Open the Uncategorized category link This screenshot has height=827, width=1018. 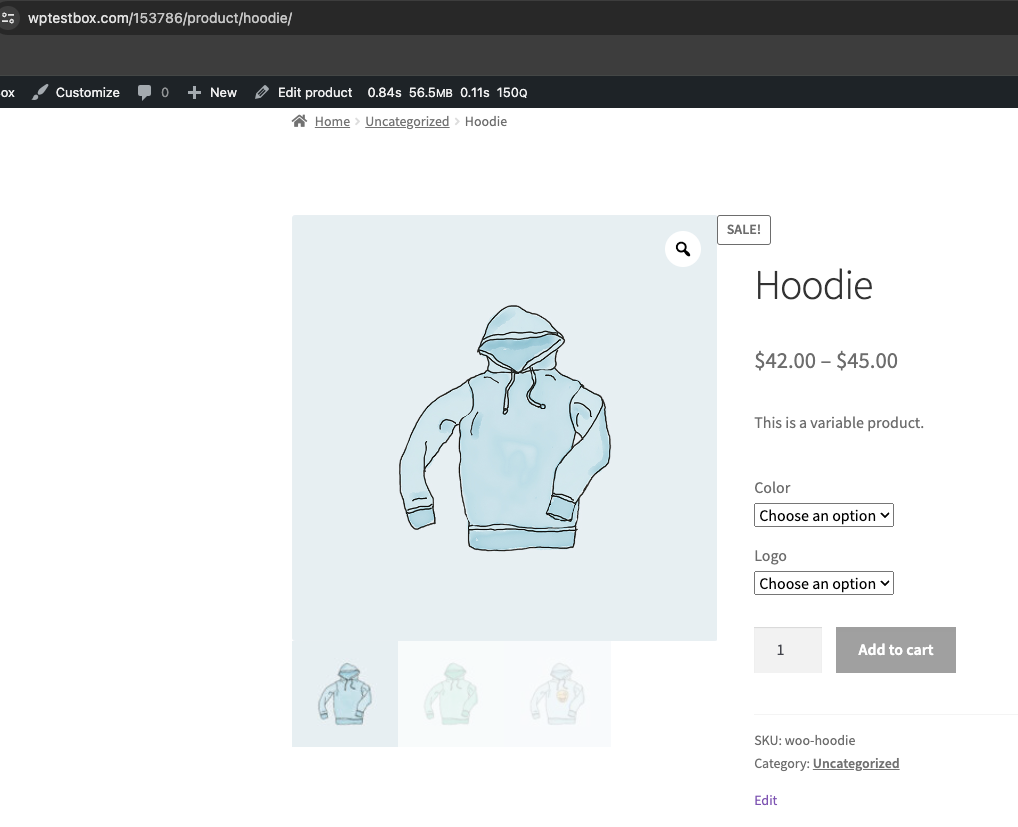[x=856, y=763]
